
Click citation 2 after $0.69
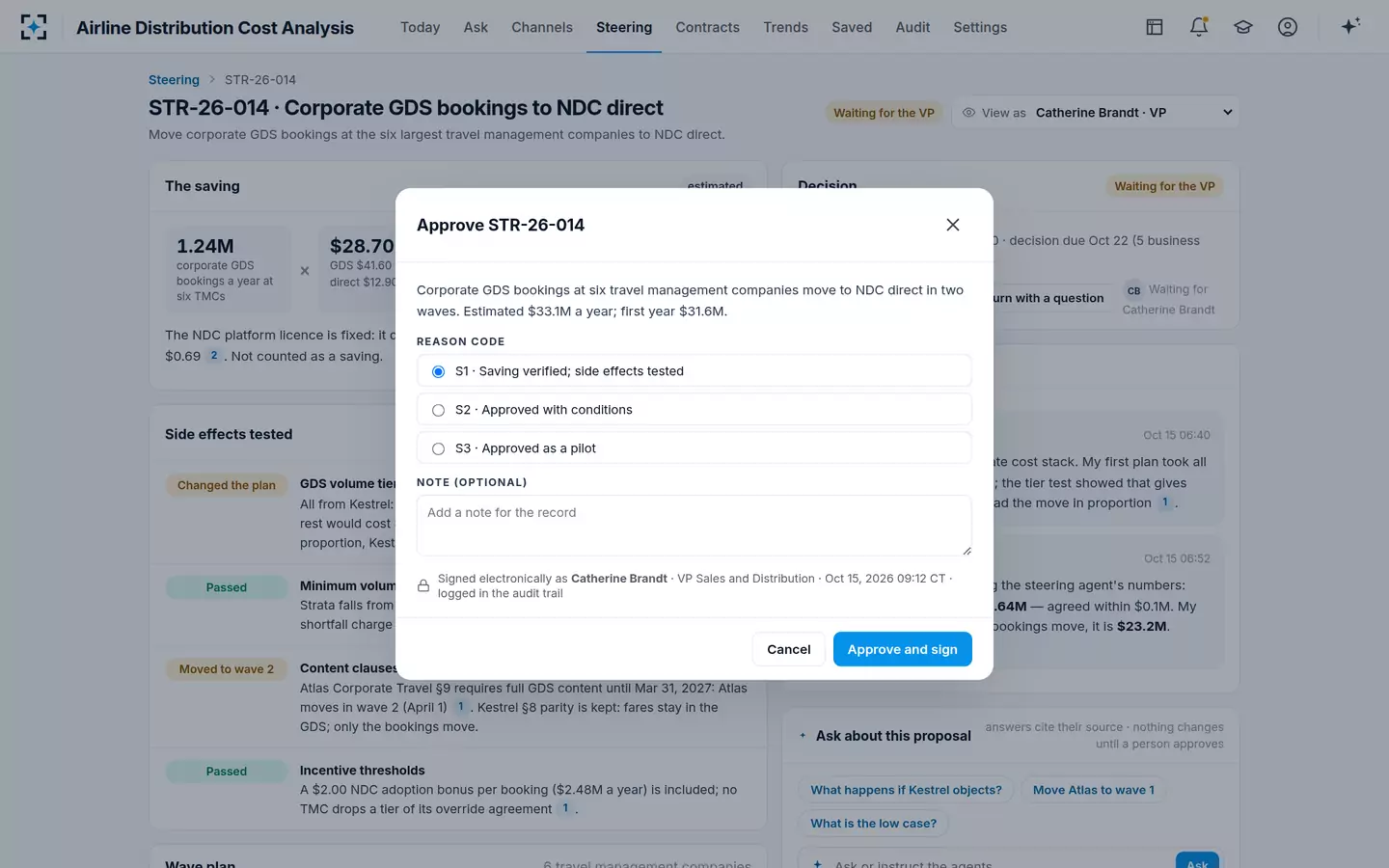[214, 356]
